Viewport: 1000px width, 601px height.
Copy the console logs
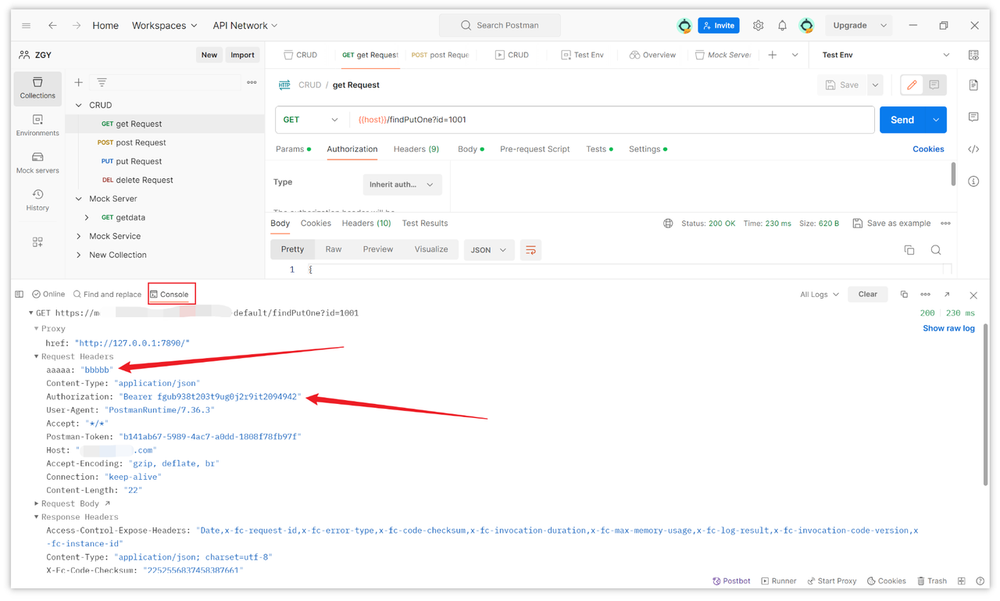click(x=904, y=294)
